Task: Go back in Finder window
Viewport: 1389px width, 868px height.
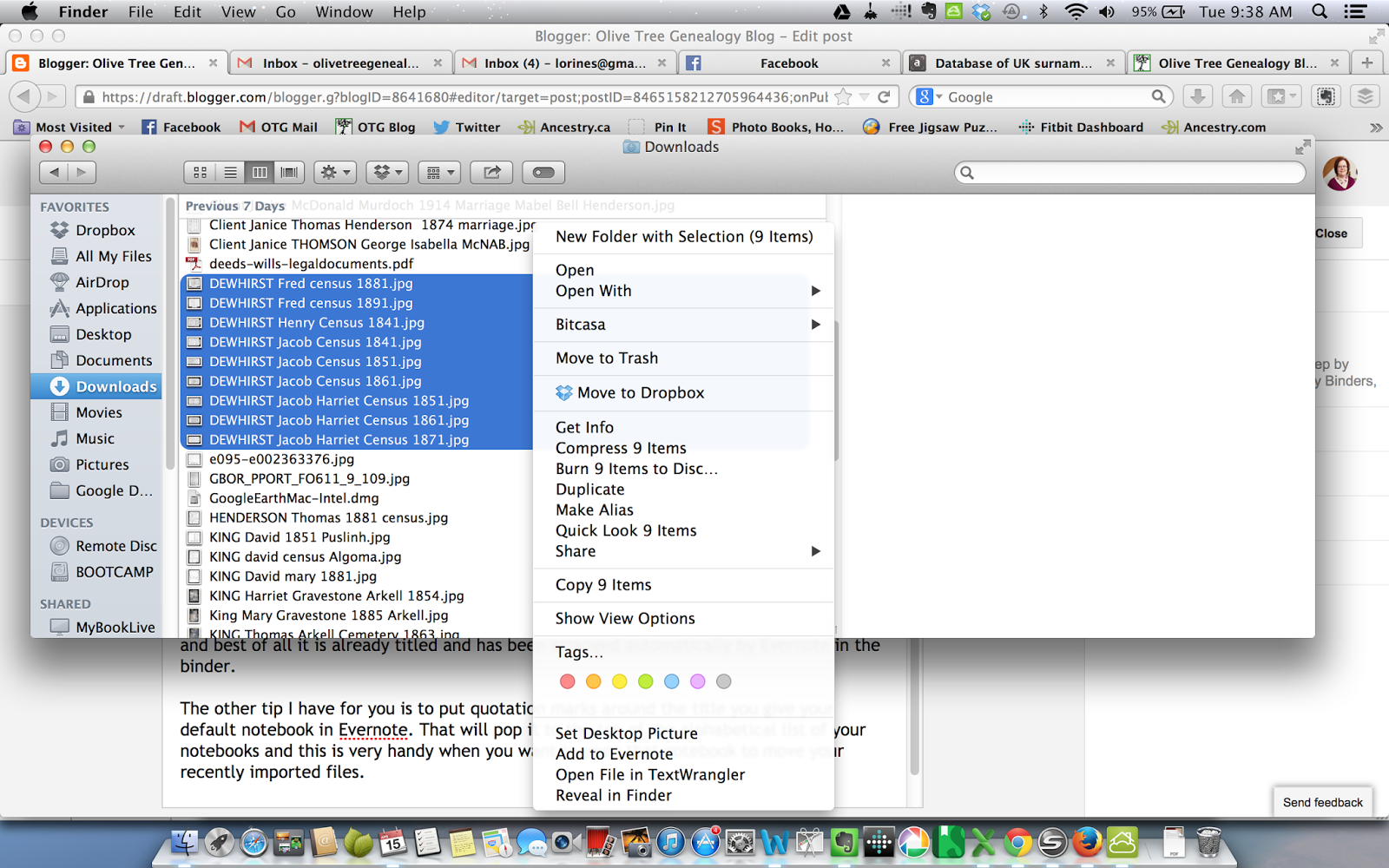Action: [54, 173]
